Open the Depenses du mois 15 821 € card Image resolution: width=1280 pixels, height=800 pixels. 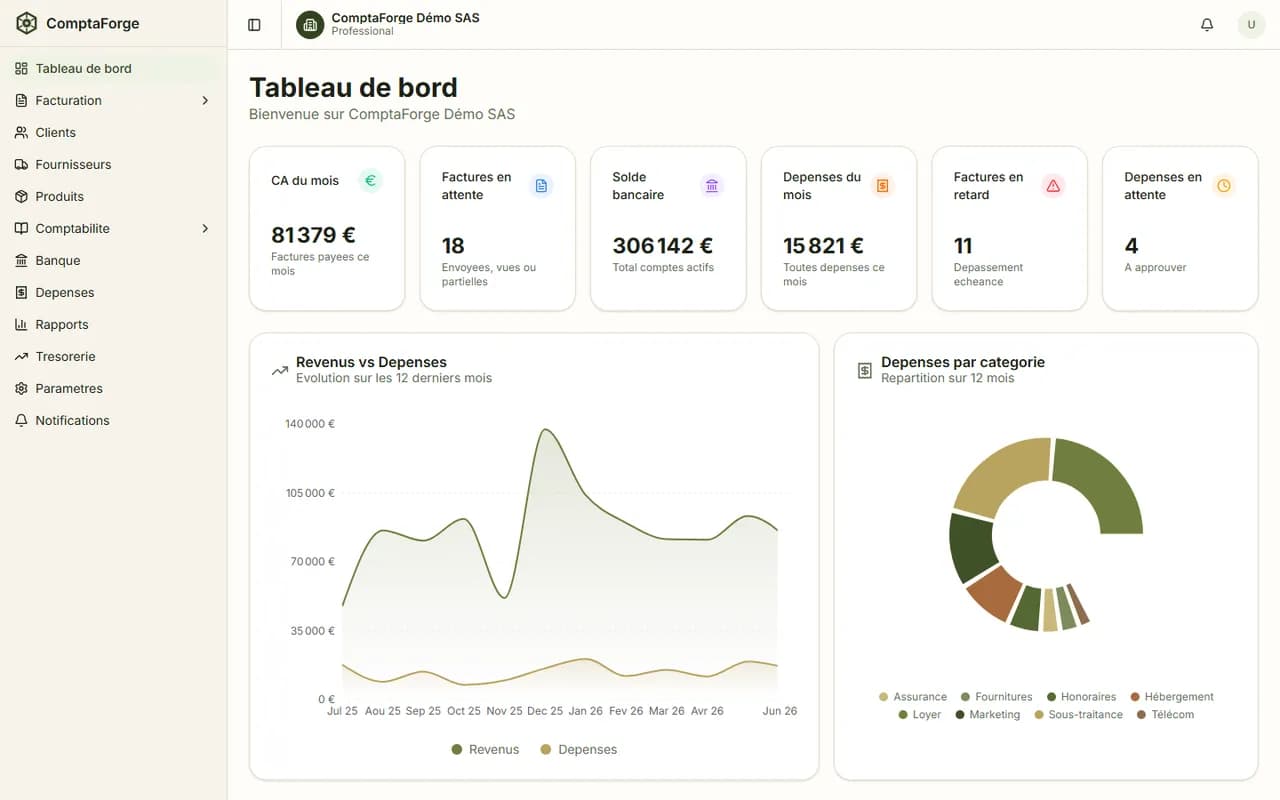[839, 229]
